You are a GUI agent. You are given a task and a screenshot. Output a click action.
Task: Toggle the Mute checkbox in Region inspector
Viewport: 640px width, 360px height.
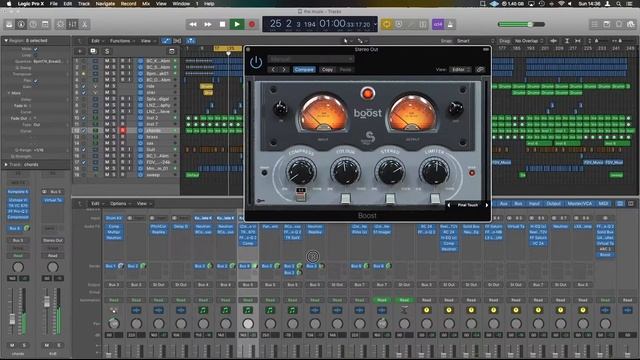[x=36, y=49]
